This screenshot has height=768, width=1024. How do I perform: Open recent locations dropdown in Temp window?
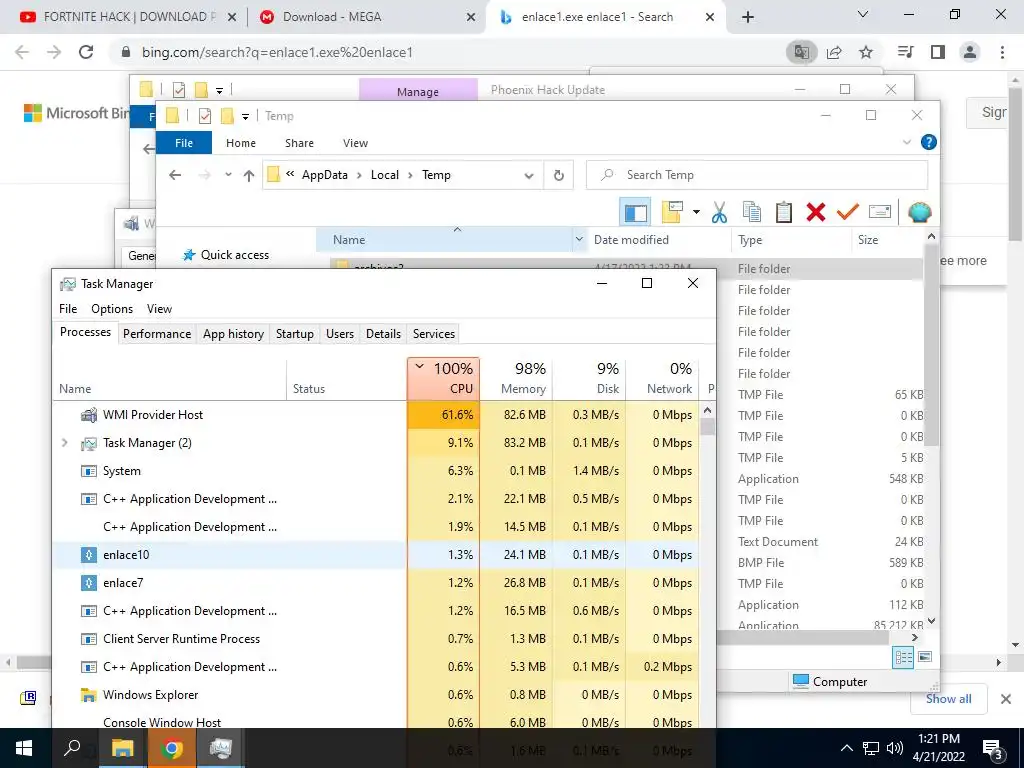coord(228,175)
